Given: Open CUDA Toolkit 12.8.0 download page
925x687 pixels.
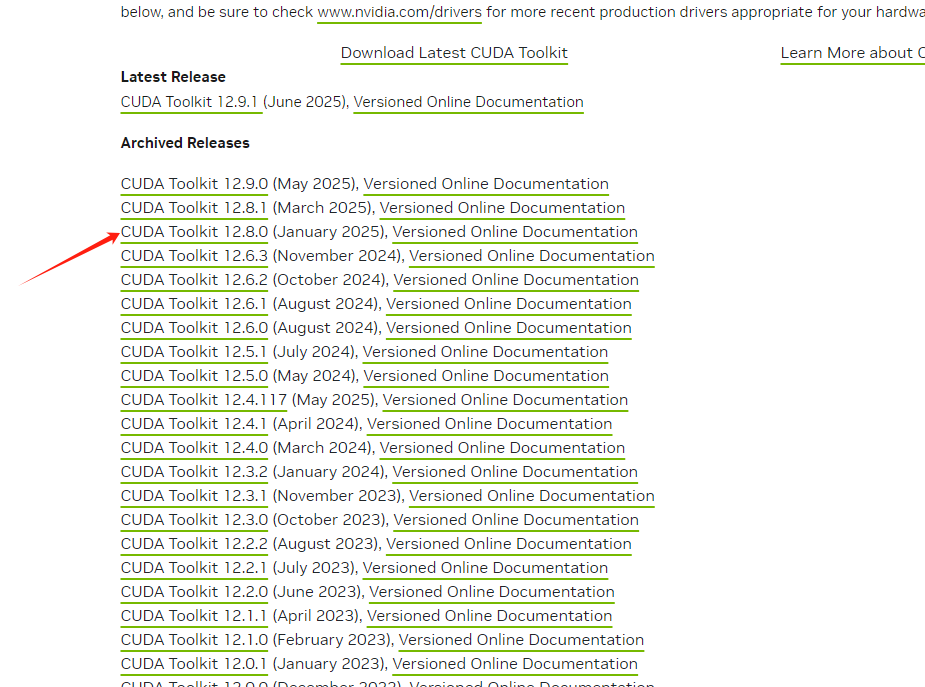Looking at the screenshot, I should pyautogui.click(x=194, y=232).
